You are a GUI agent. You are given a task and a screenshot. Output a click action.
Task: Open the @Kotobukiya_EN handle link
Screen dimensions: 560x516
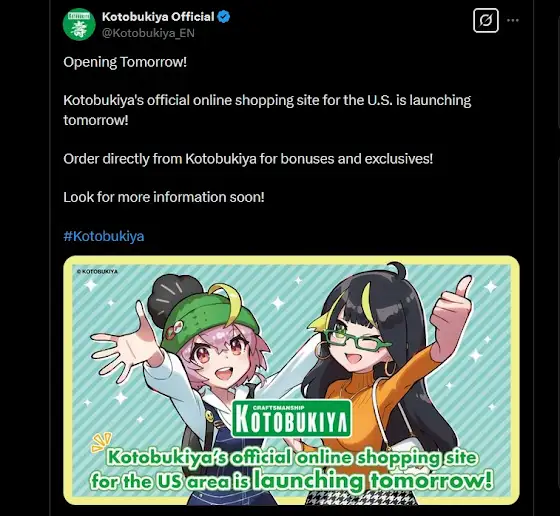tap(148, 33)
